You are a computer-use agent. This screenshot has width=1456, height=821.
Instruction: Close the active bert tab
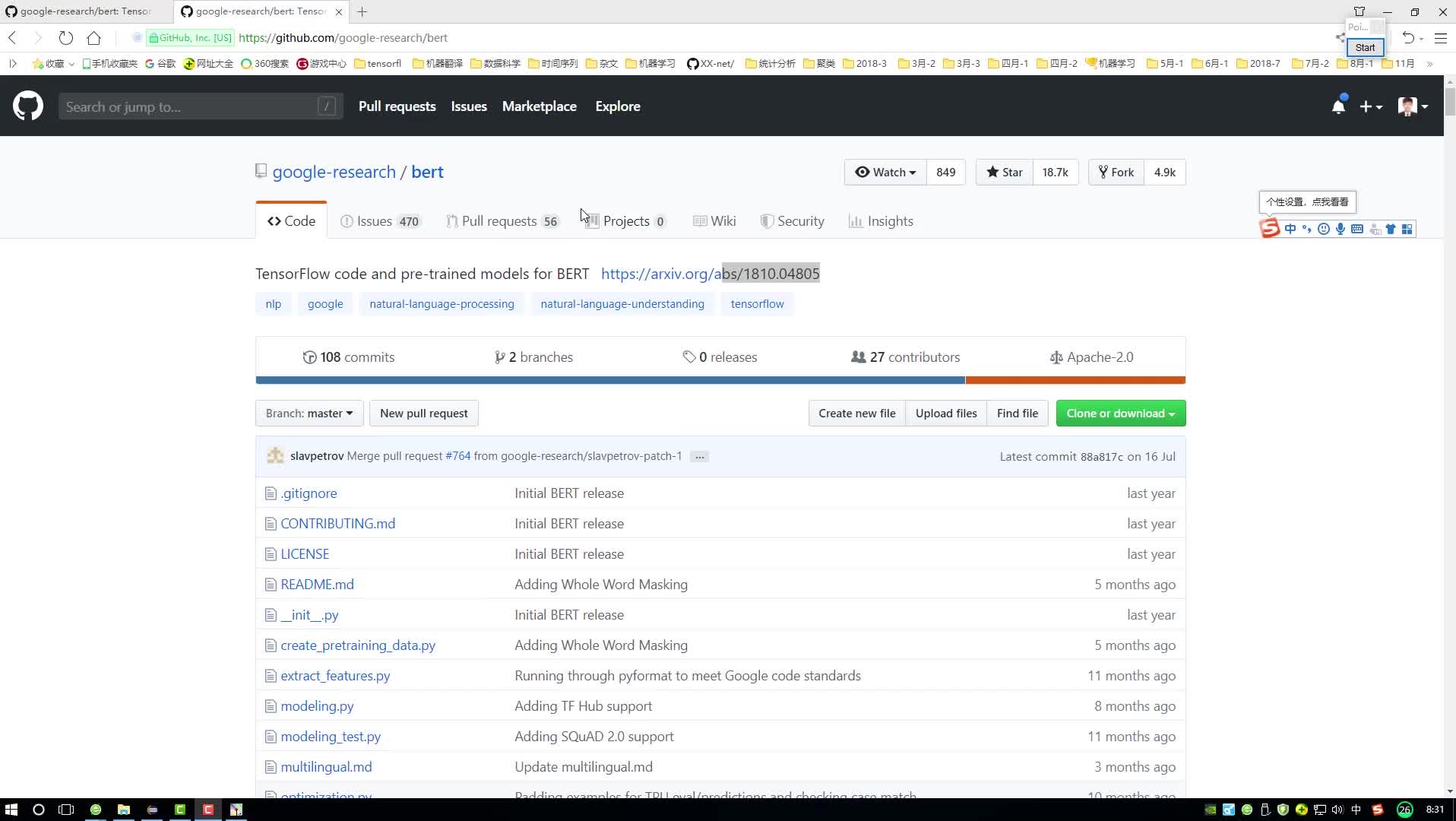pyautogui.click(x=339, y=11)
